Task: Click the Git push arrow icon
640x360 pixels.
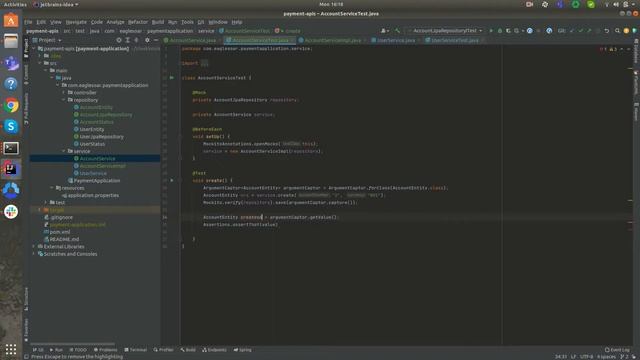Action: (589, 31)
